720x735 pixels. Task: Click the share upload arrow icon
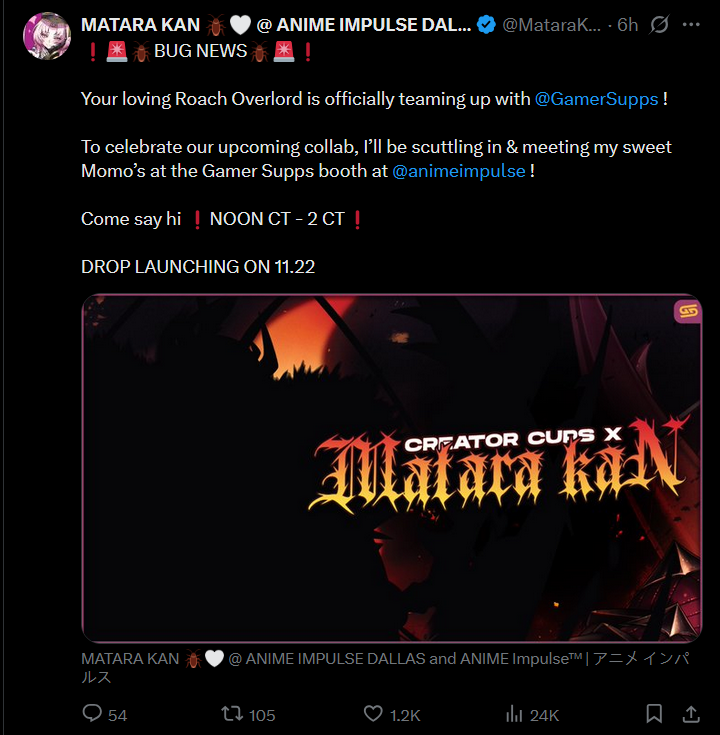click(691, 714)
